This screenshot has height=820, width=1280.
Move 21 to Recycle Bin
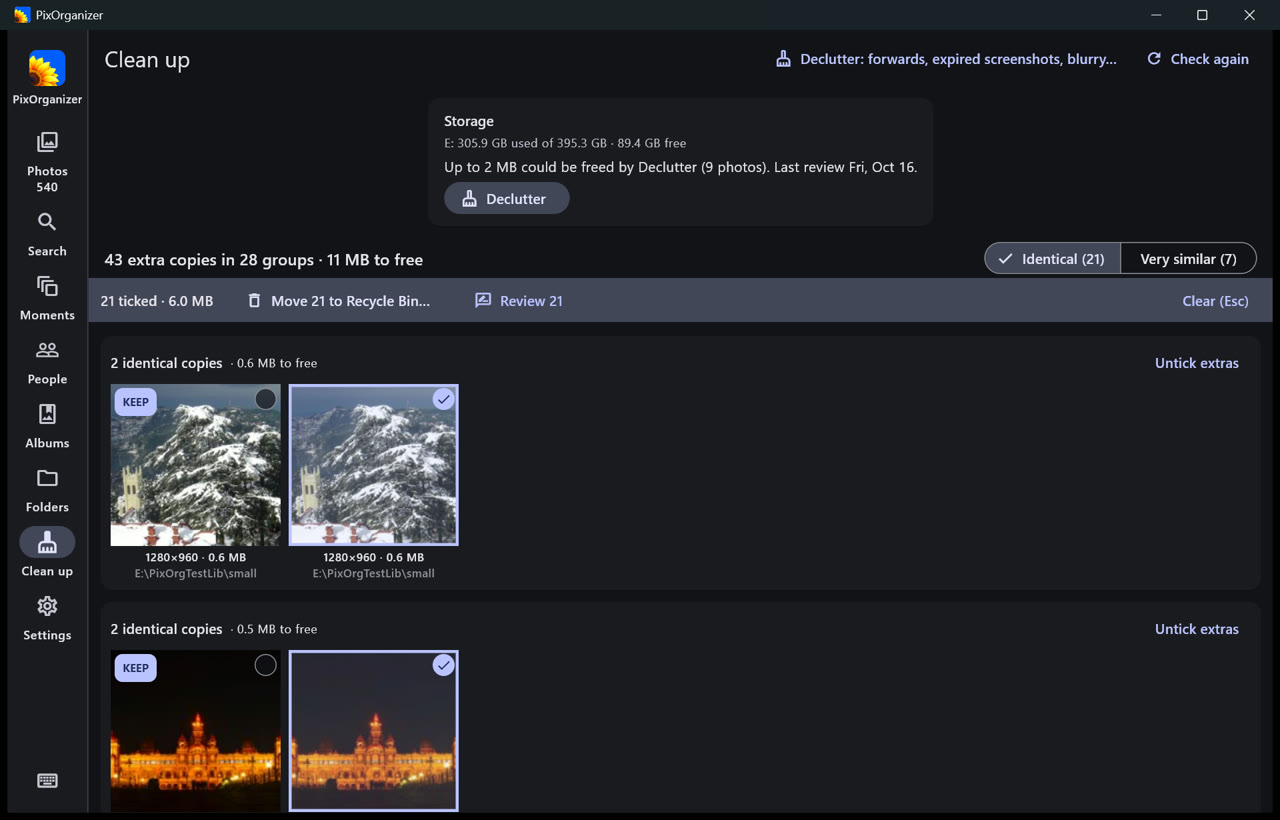[339, 300]
